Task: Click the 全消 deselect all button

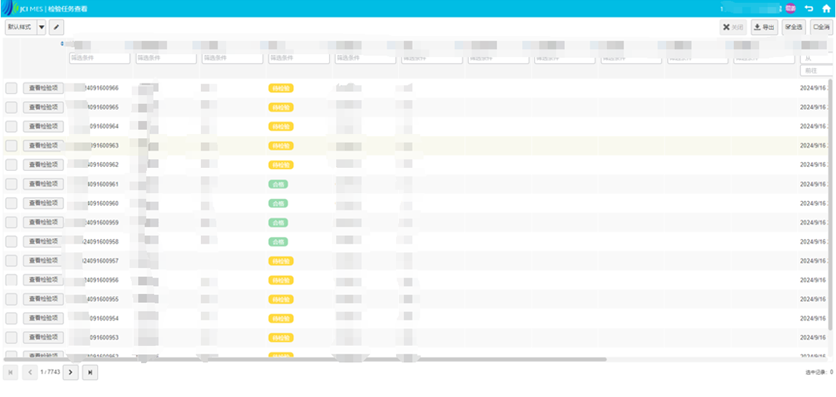Action: point(821,27)
